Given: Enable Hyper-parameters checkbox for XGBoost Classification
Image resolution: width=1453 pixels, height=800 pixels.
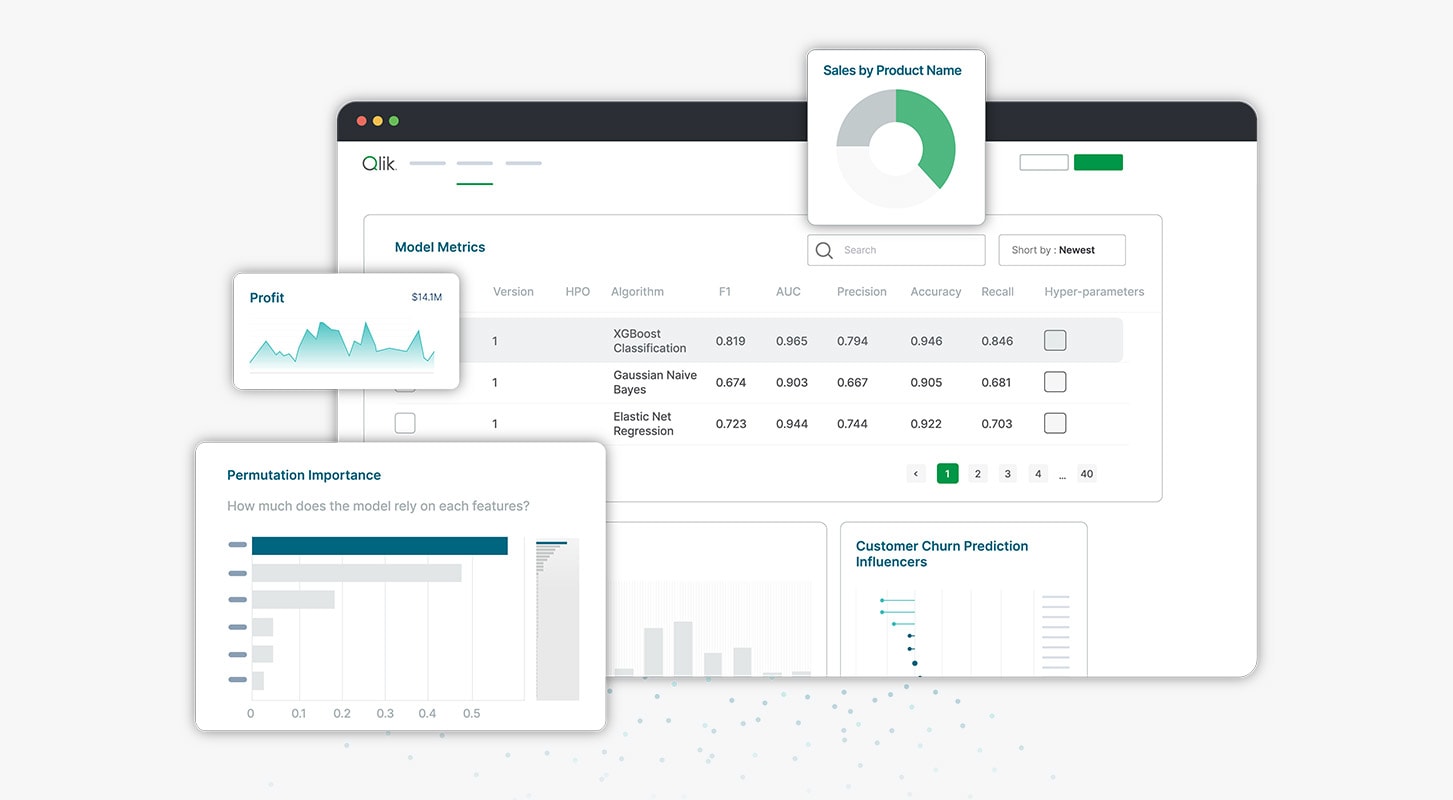Looking at the screenshot, I should pyautogui.click(x=1054, y=340).
